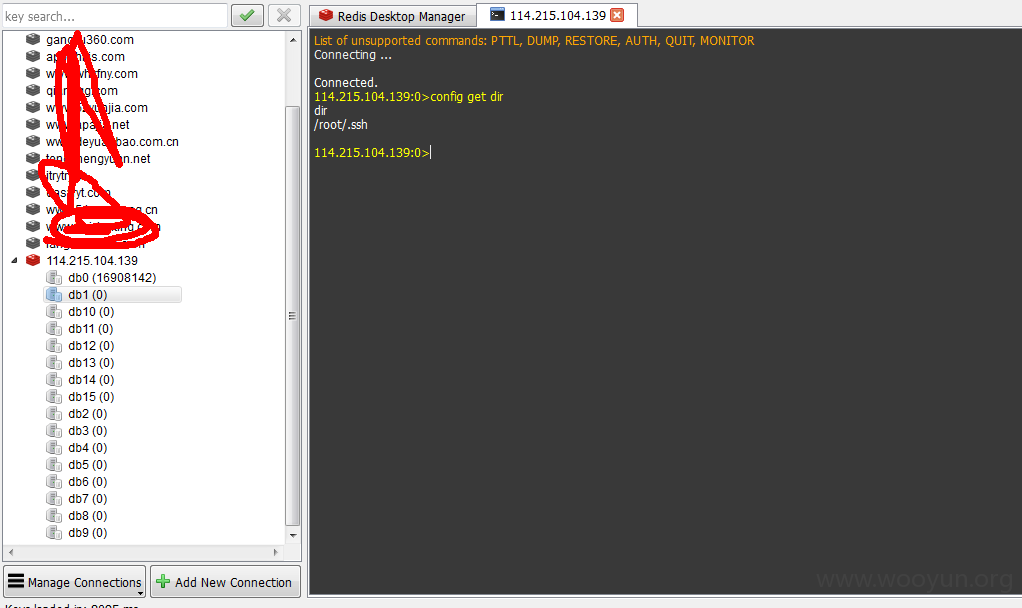Select the gray server icon at the top of the connection list

pyautogui.click(x=33, y=39)
